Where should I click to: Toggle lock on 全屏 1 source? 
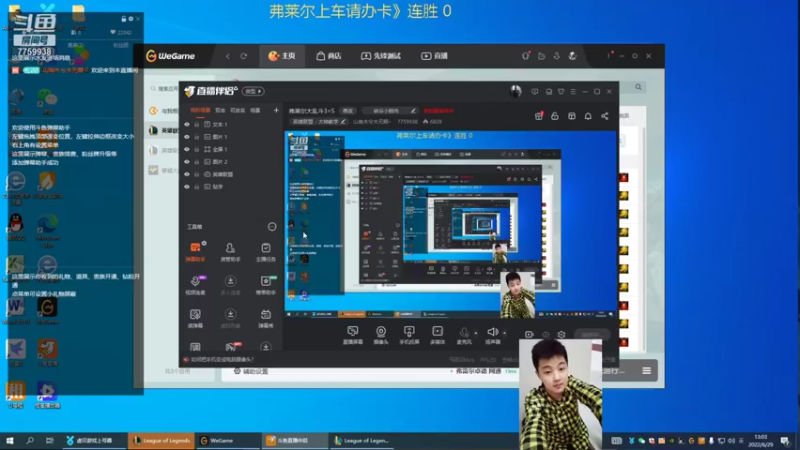point(196,149)
